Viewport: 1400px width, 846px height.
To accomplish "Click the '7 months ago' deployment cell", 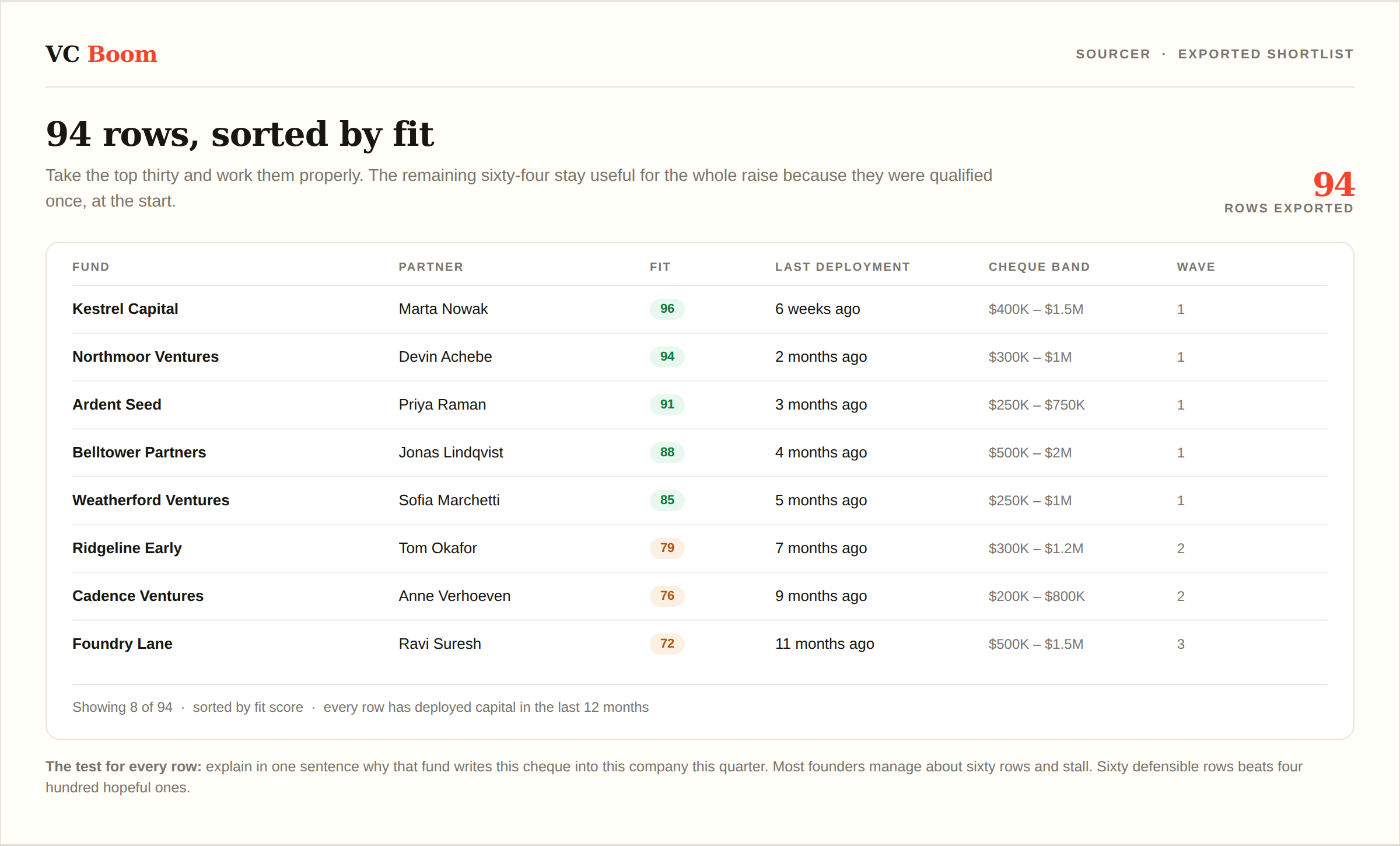I will [x=821, y=548].
